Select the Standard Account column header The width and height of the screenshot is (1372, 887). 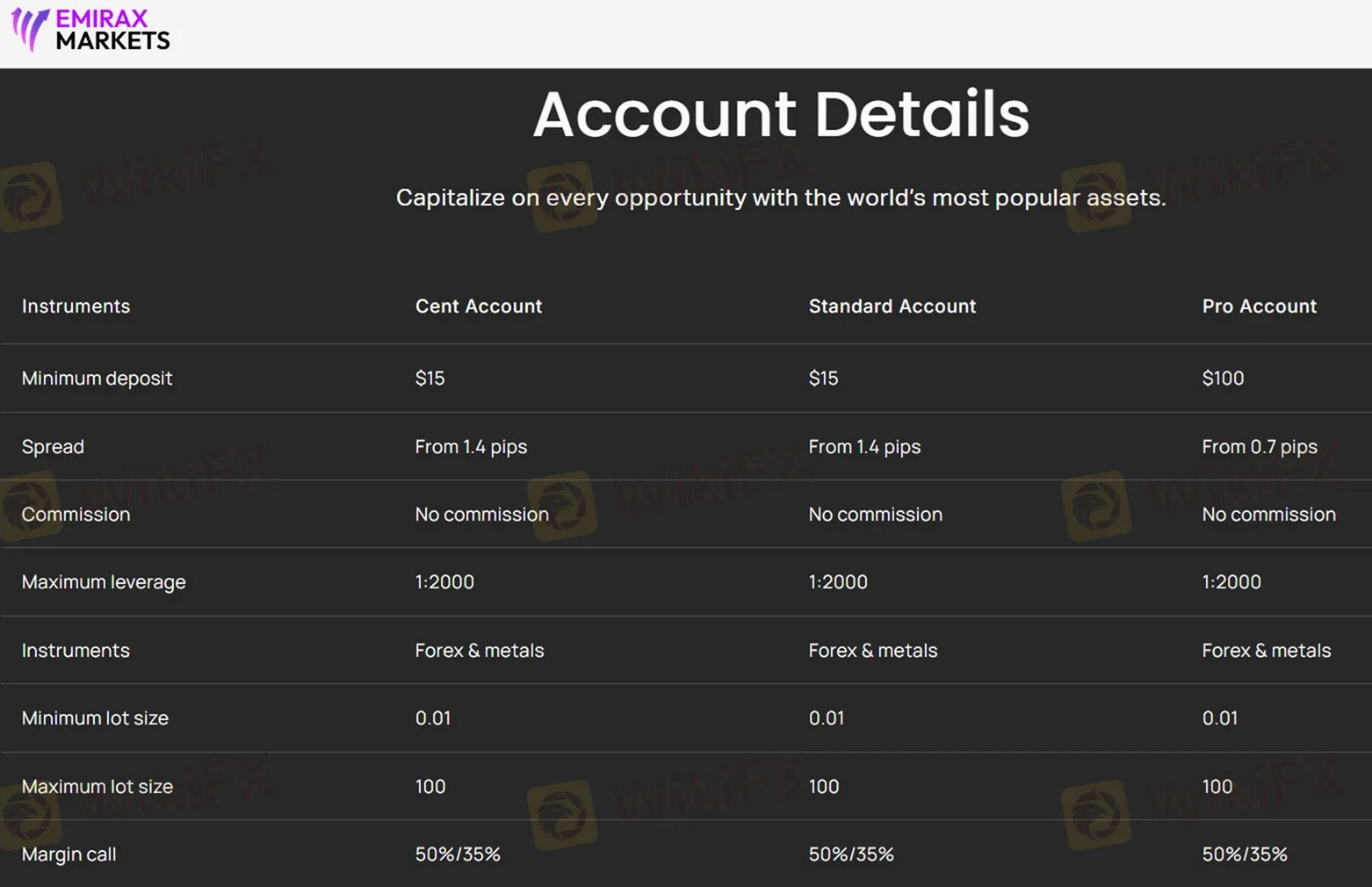(x=892, y=306)
